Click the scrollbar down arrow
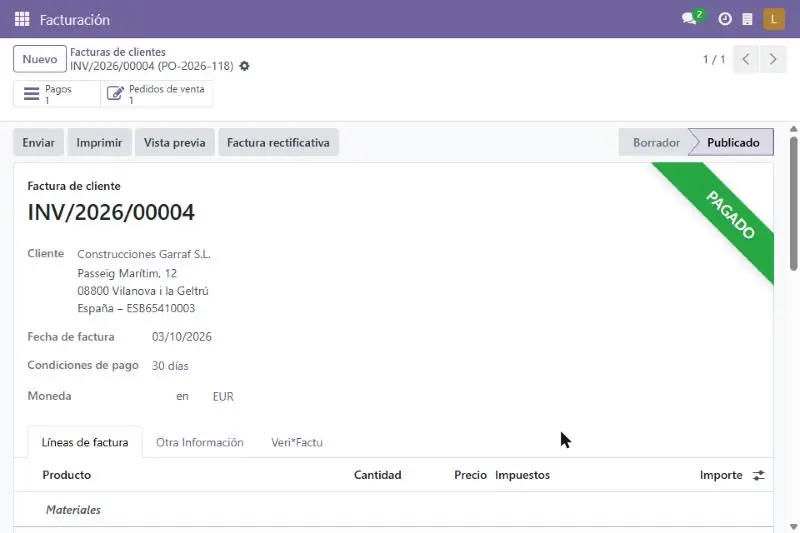The height and width of the screenshot is (533, 800). click(x=793, y=526)
